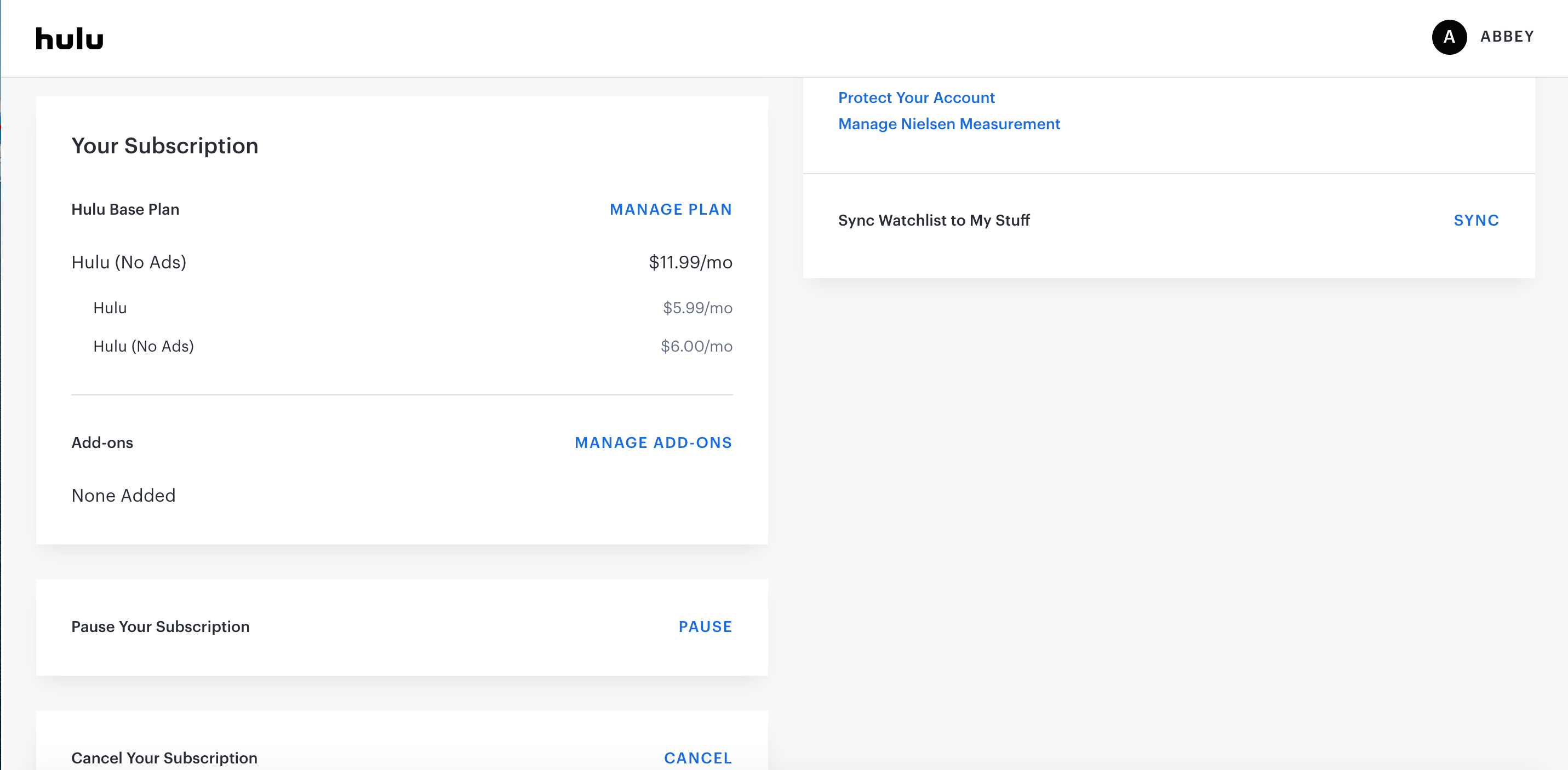
Task: Click the Hulu $5.99/mo line item
Action: (x=110, y=308)
